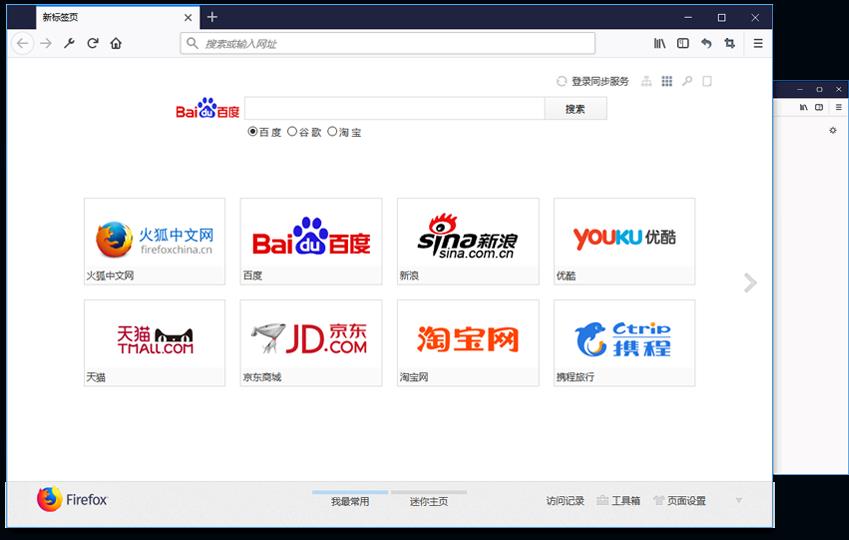Viewport: 849px width, 540px height.
Task: Click the 搜索 search button
Action: [x=575, y=109]
